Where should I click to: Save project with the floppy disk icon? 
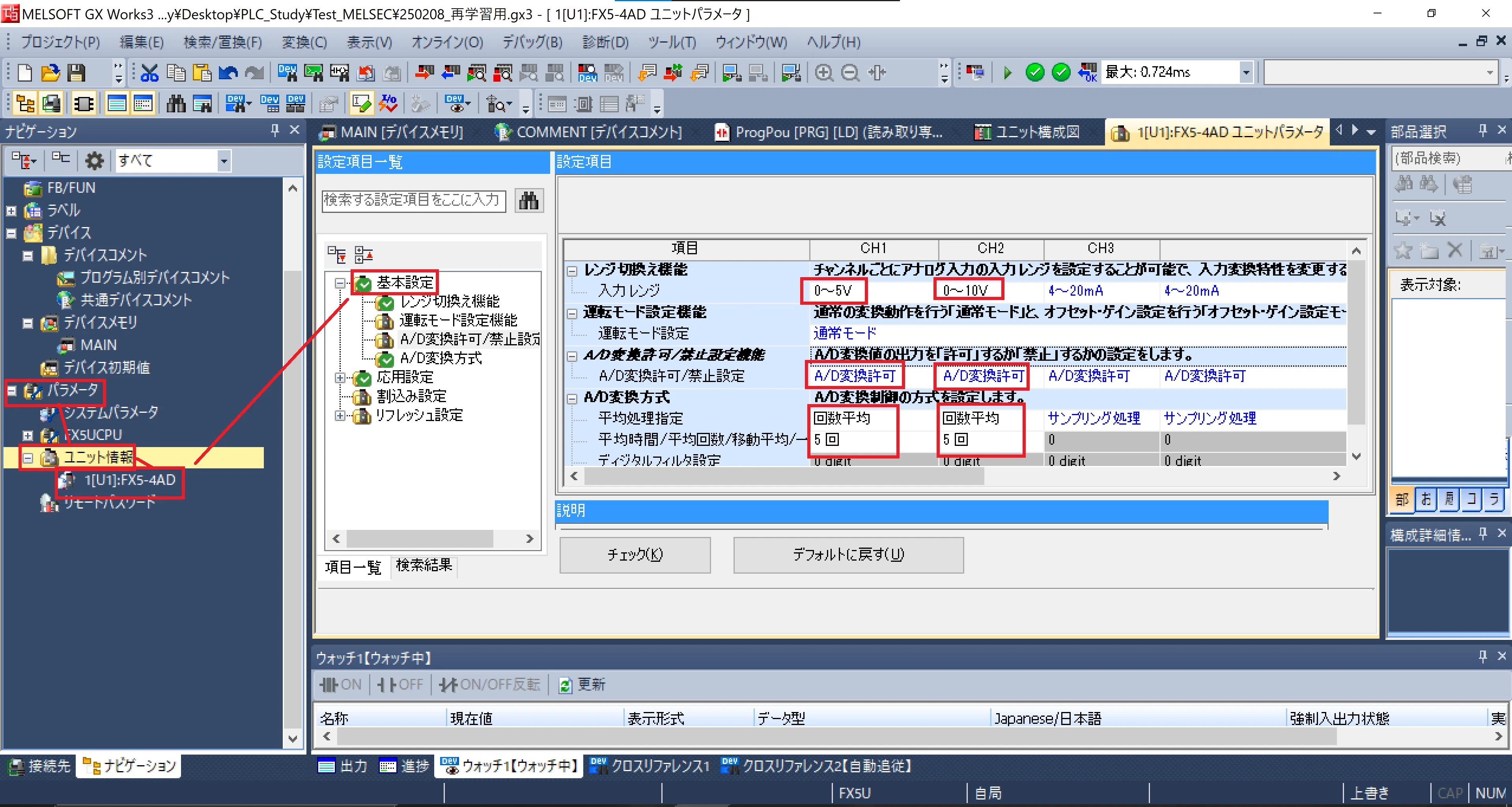pyautogui.click(x=76, y=73)
